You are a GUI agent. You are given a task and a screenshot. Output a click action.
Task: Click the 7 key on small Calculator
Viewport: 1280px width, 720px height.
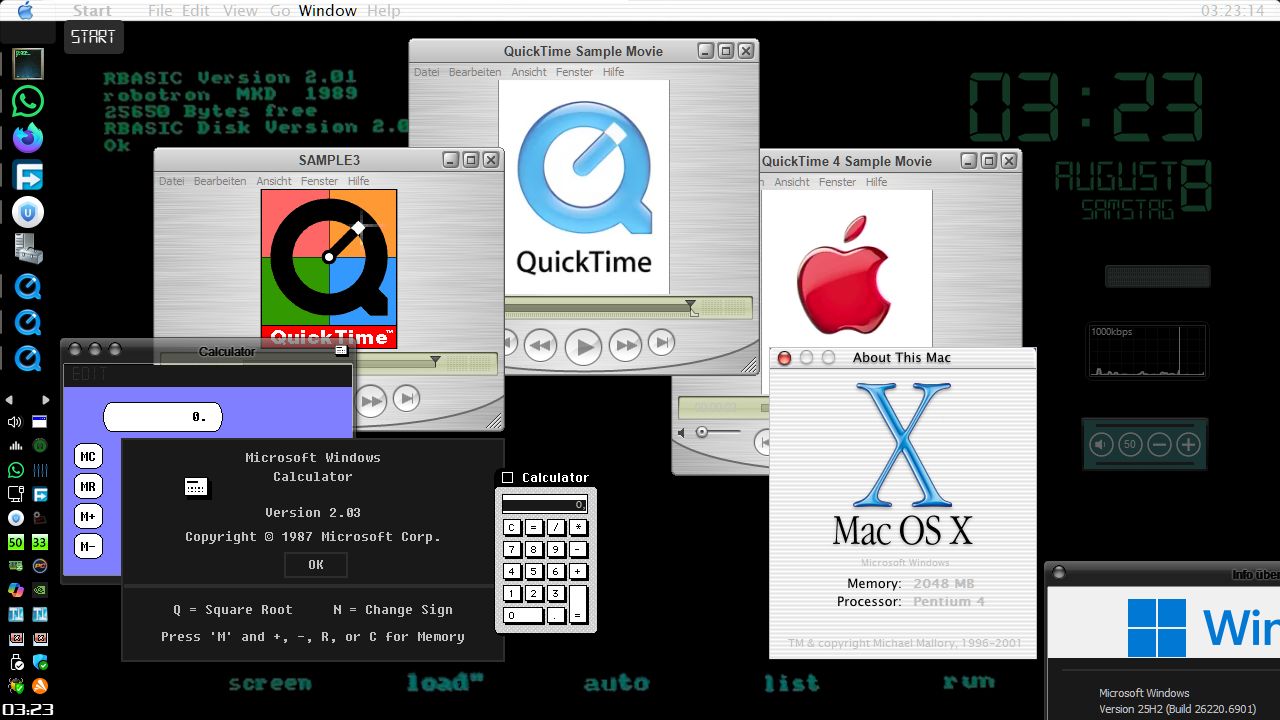[x=512, y=549]
